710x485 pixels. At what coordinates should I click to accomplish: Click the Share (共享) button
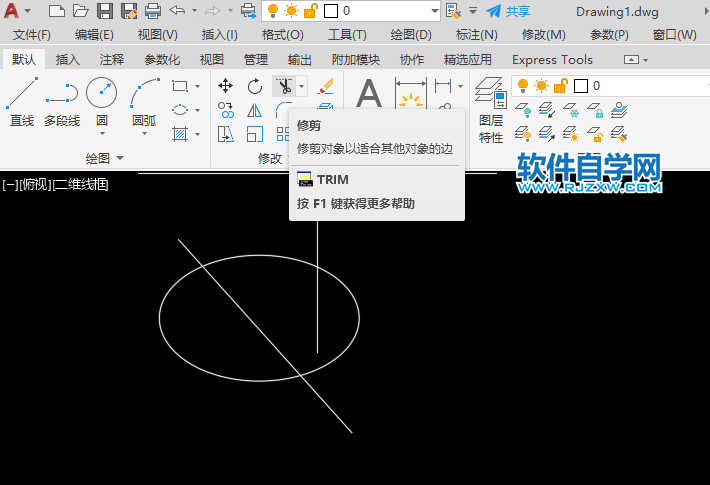(x=508, y=11)
